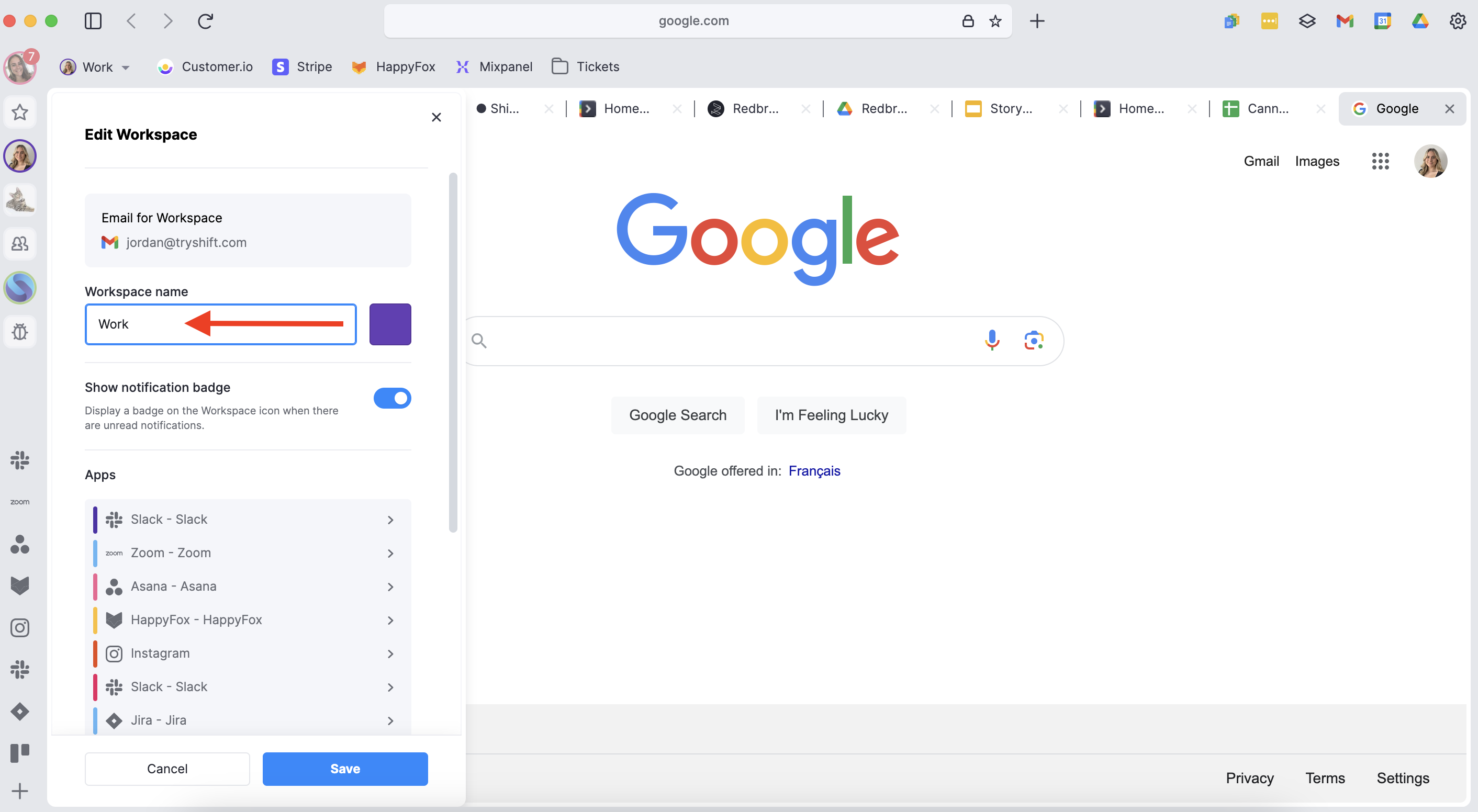Viewport: 1478px width, 812px height.
Task: Open the Français language link
Action: tap(814, 471)
